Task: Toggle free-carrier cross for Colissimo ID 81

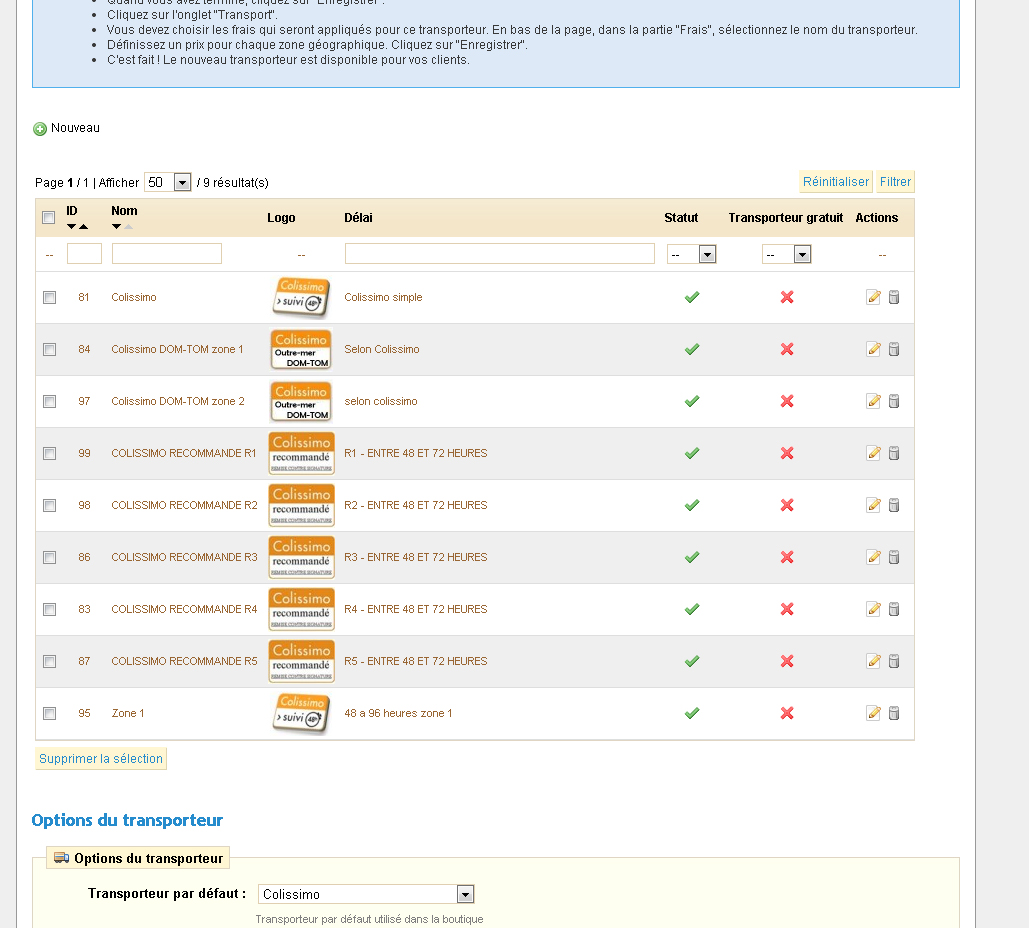Action: tap(787, 297)
